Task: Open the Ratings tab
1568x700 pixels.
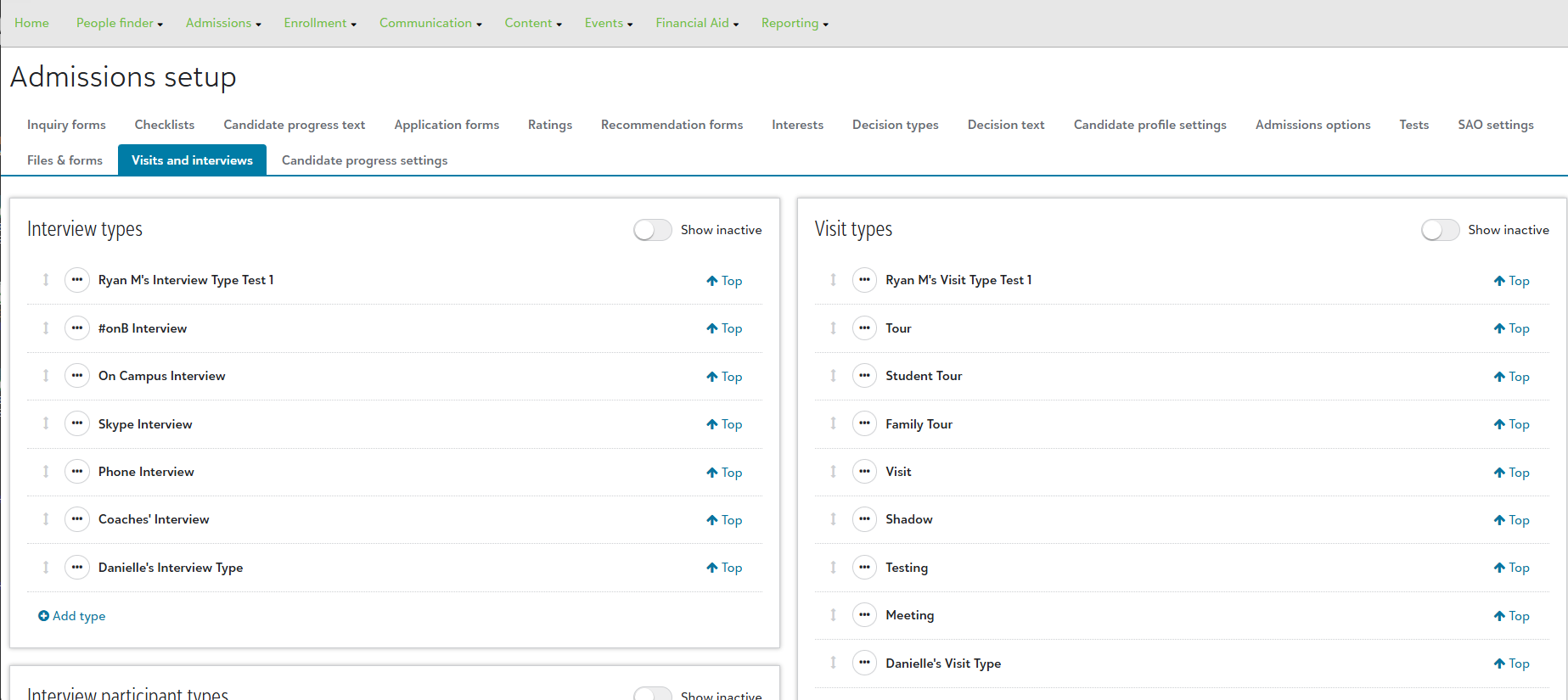Action: tap(550, 125)
